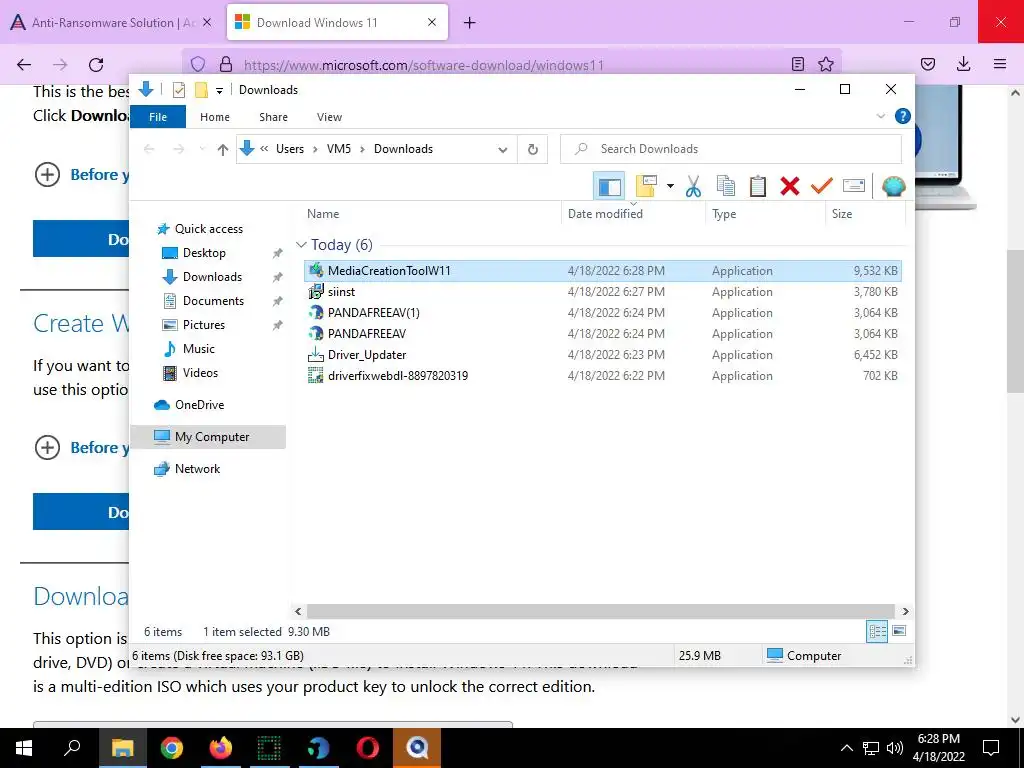Save to Pocket icon in browser toolbar
1024x768 pixels.
[x=927, y=64]
